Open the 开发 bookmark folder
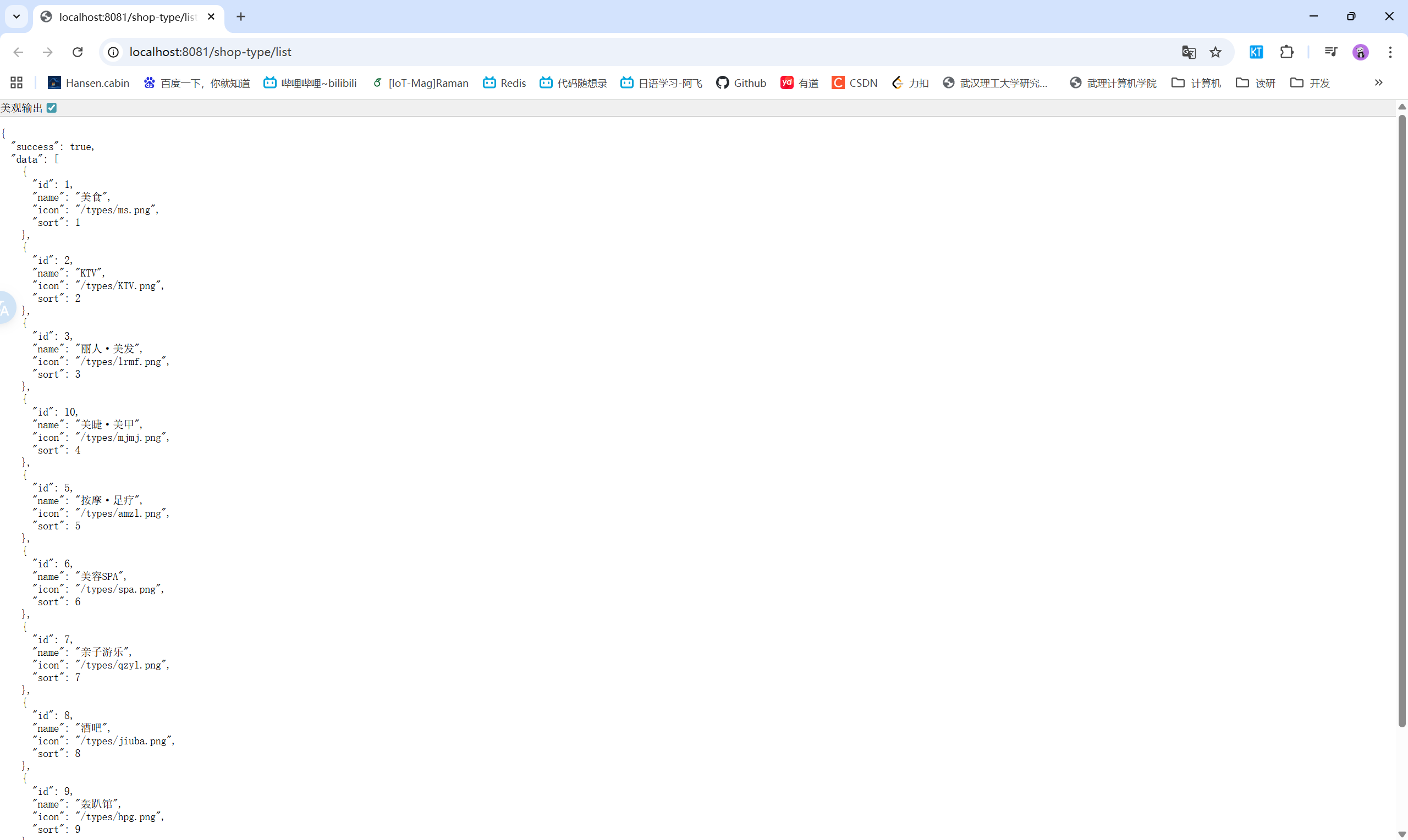Screen dimensions: 1408x840 coord(1310,82)
